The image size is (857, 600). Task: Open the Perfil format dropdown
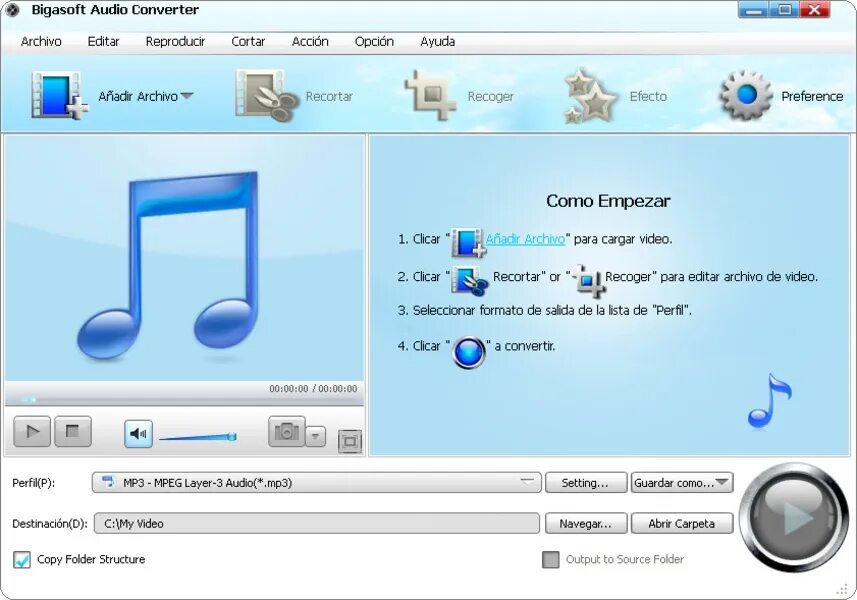(316, 483)
